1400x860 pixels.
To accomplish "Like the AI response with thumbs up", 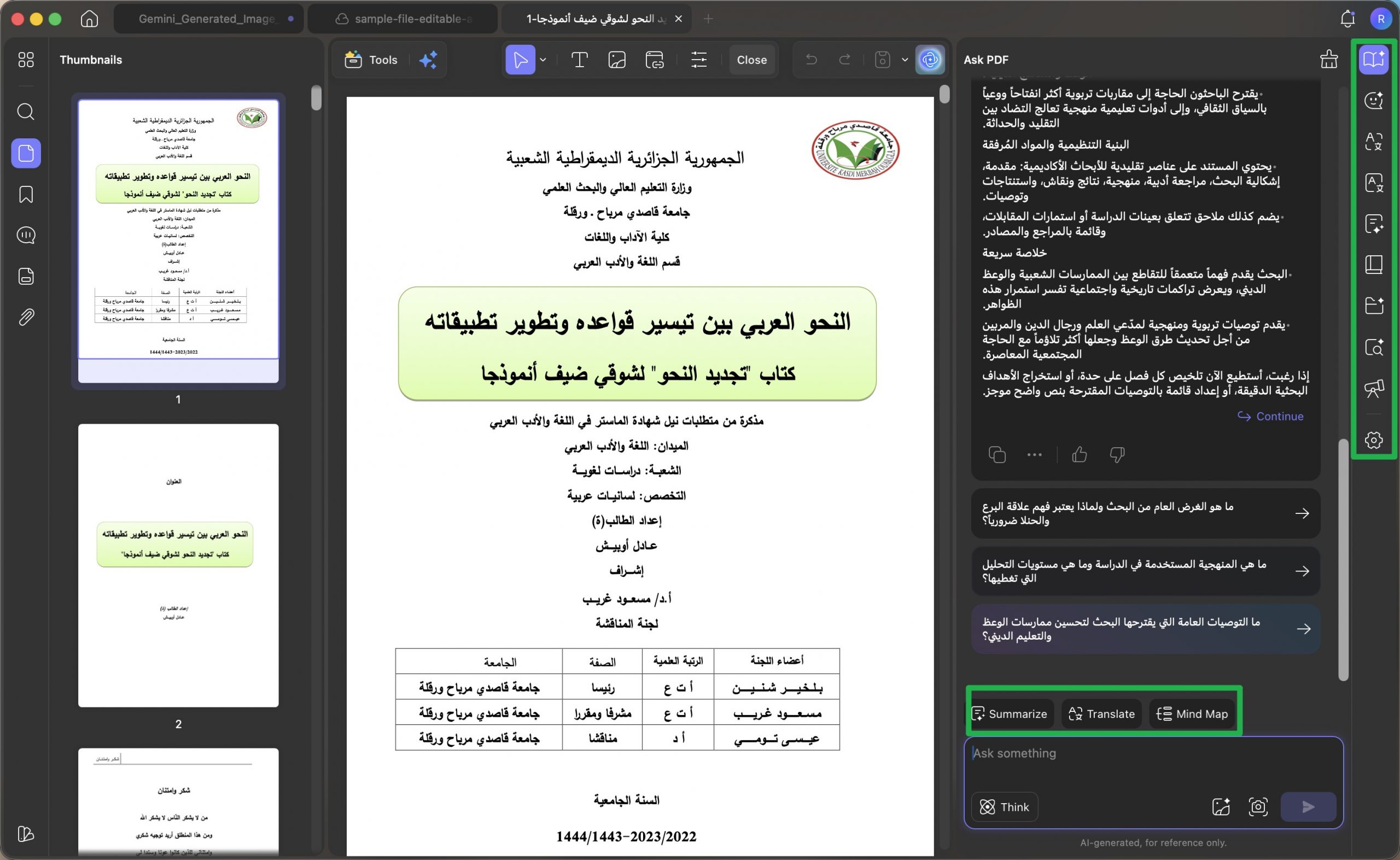I will click(1079, 454).
